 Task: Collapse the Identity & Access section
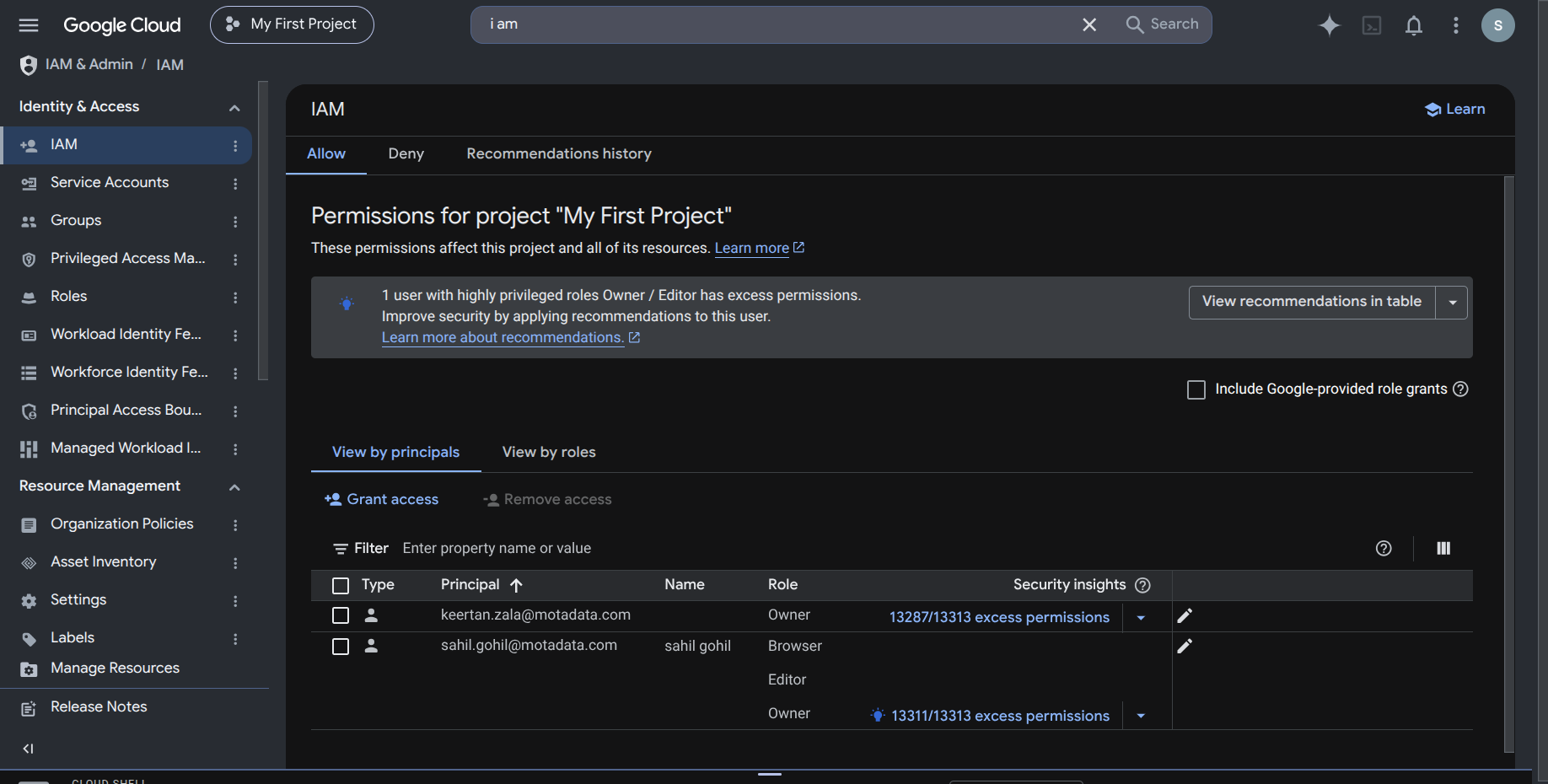tap(234, 108)
